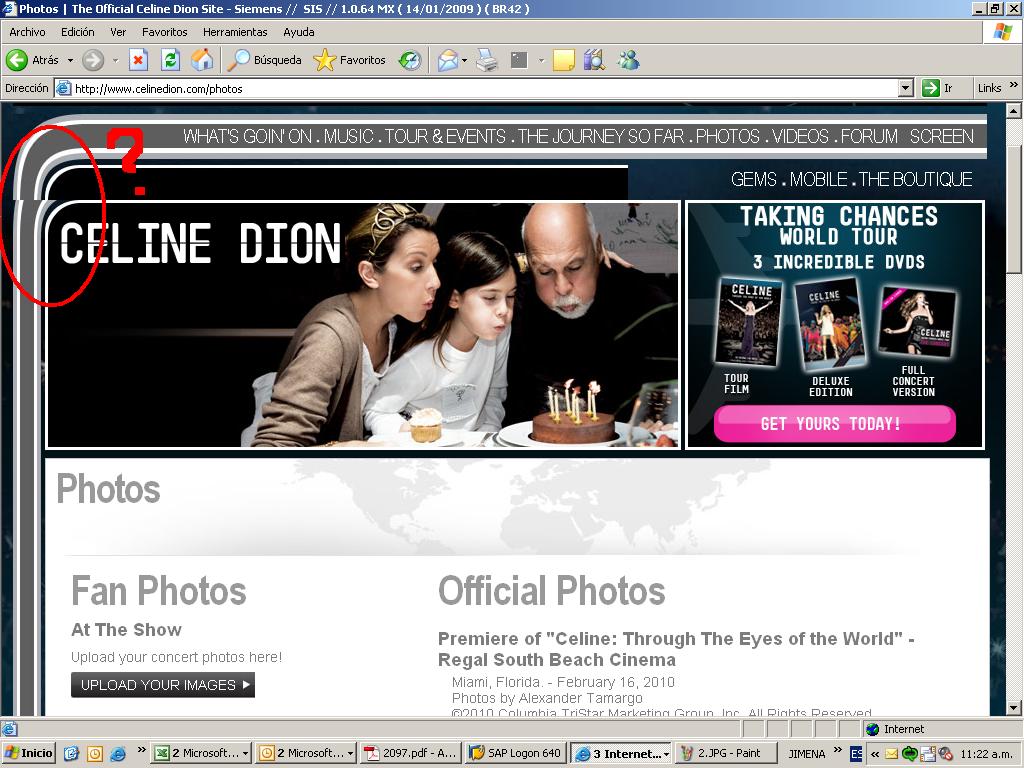Open the Archivo menu

click(27, 31)
